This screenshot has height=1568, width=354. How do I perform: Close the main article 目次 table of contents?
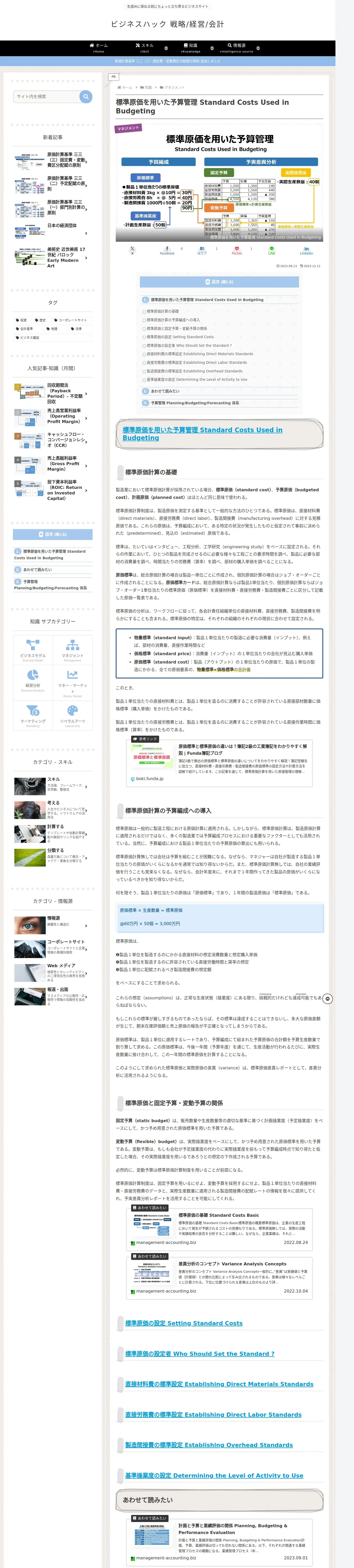click(x=219, y=282)
